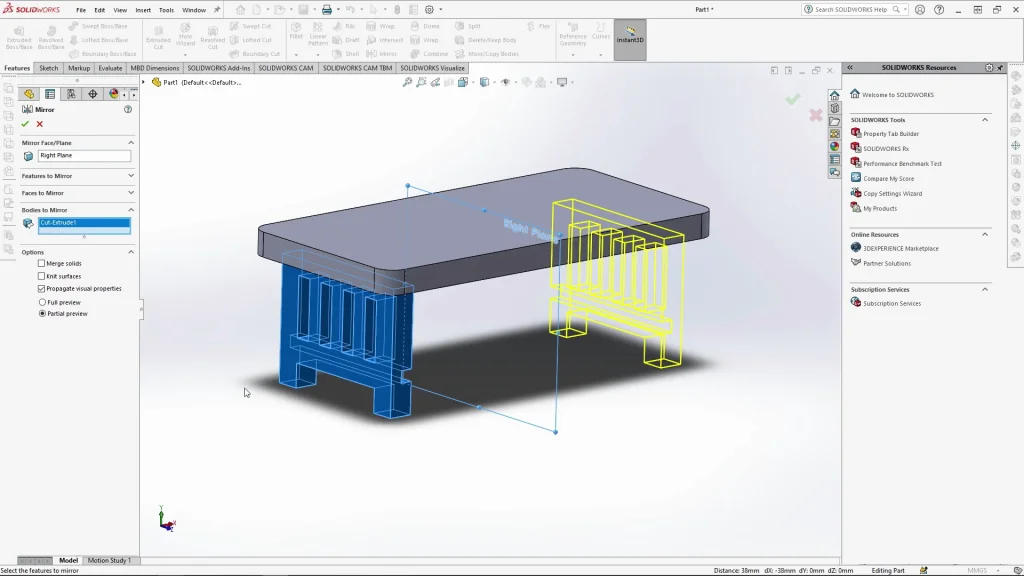Screen dimensions: 1024x576
Task: Open the Insert menu
Action: tap(143, 10)
